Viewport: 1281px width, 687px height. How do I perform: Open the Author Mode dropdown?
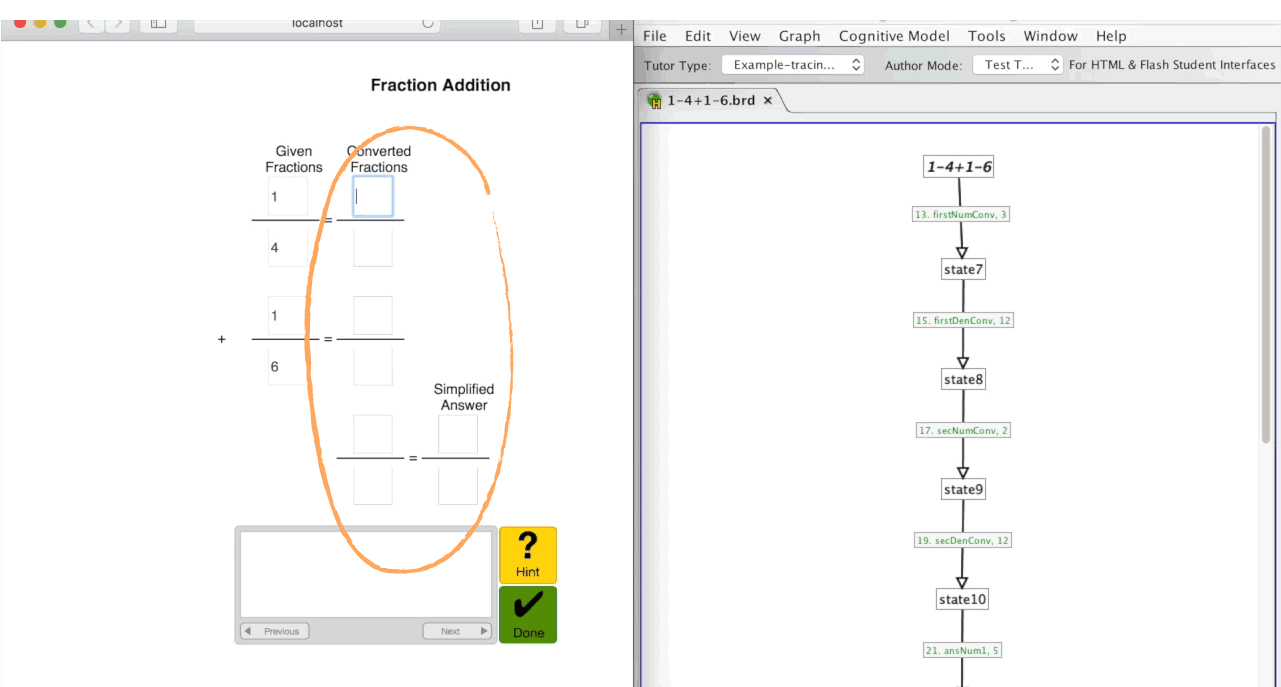tap(1016, 64)
